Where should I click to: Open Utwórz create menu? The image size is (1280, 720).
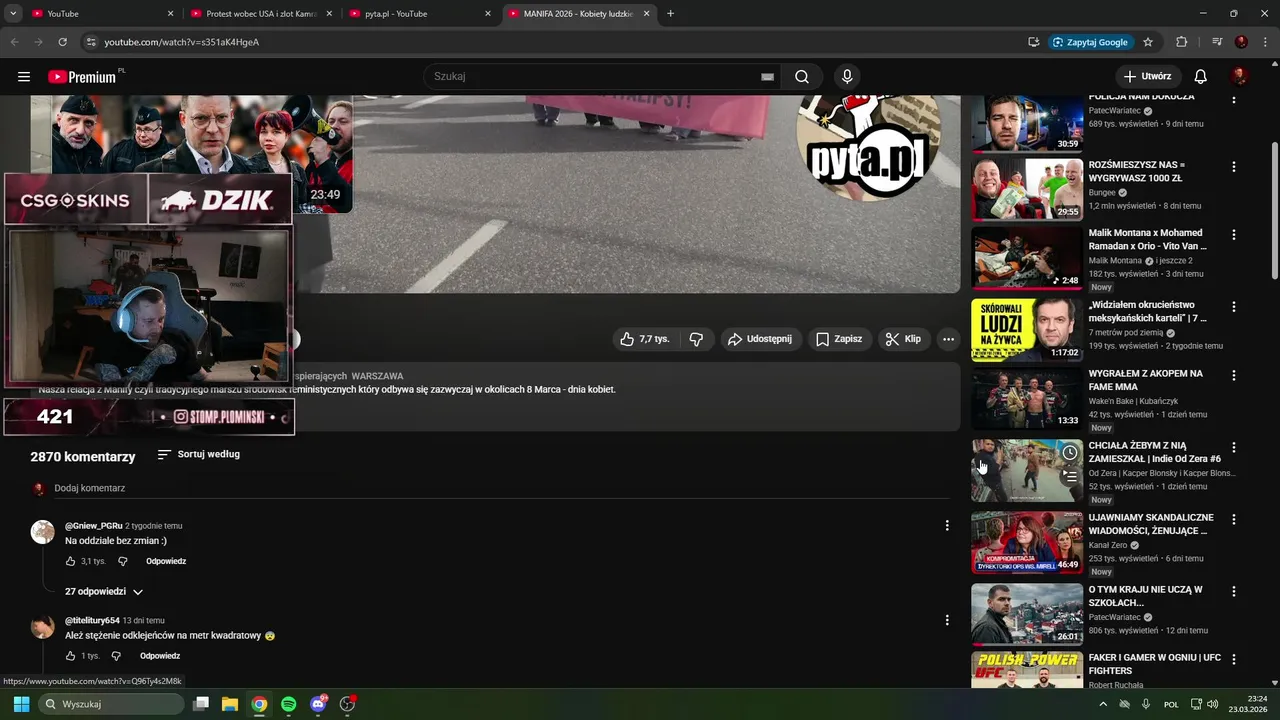[1148, 77]
